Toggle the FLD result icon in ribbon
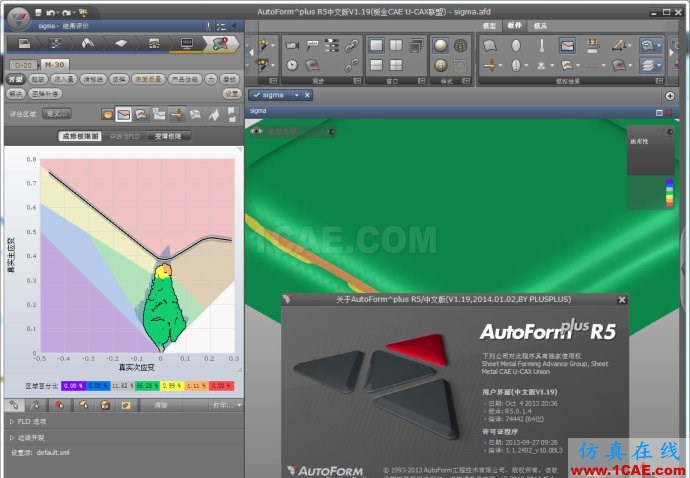This screenshot has height=478, width=690. (567, 45)
